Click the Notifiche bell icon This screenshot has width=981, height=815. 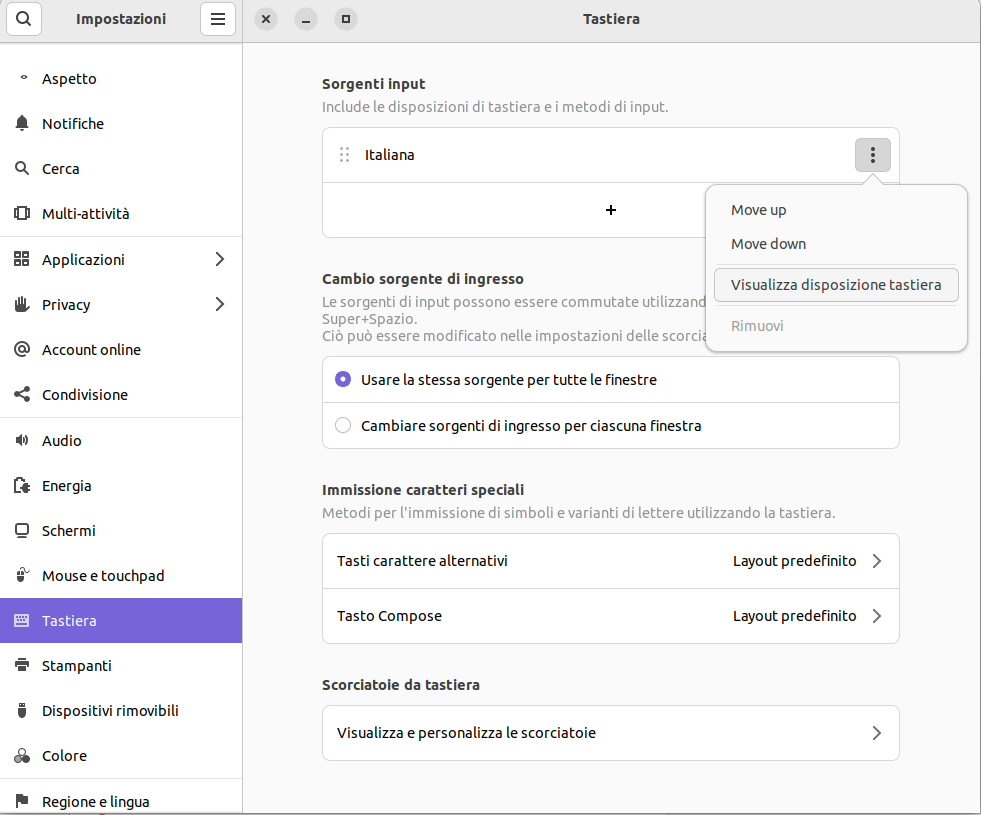coord(22,123)
